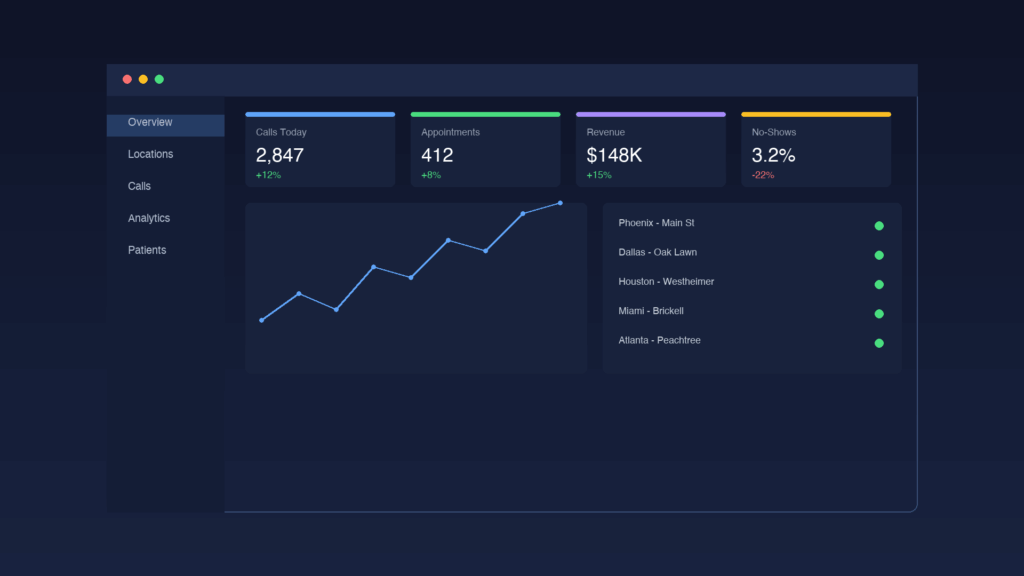Click status dot for Dallas - Oak Lawn
1024x576 pixels.
pos(879,255)
